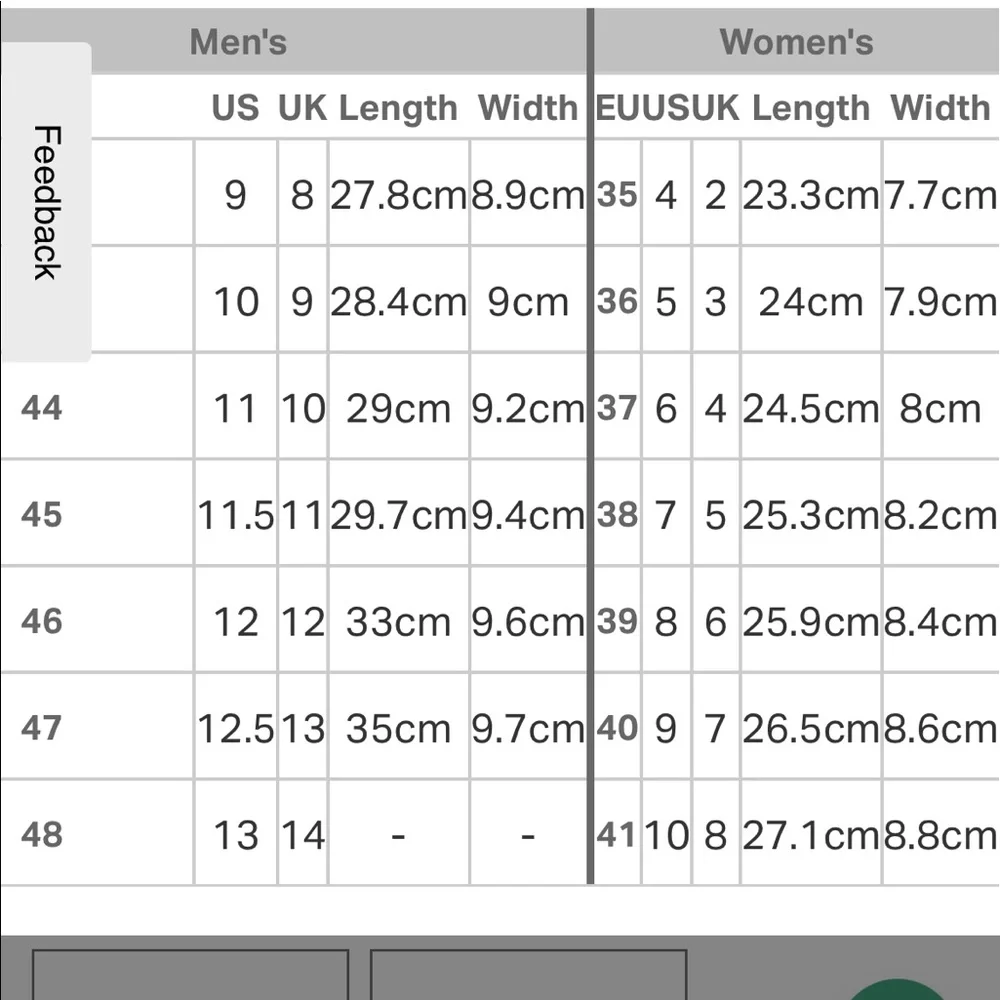This screenshot has width=1000, height=1000.
Task: Click the women's Width column heading
Action: [940, 108]
